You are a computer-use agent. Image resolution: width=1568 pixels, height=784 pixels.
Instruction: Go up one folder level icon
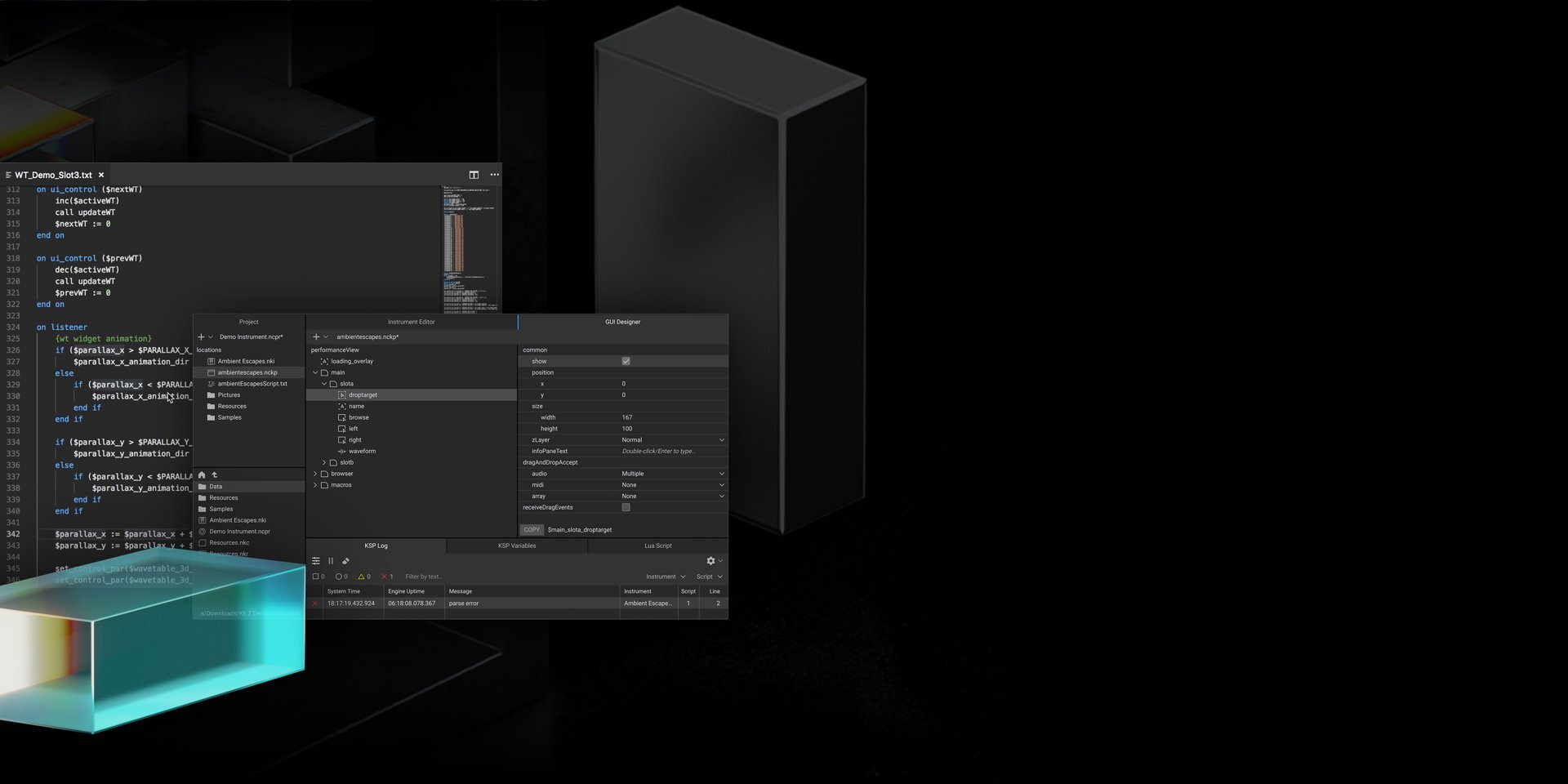[x=215, y=475]
